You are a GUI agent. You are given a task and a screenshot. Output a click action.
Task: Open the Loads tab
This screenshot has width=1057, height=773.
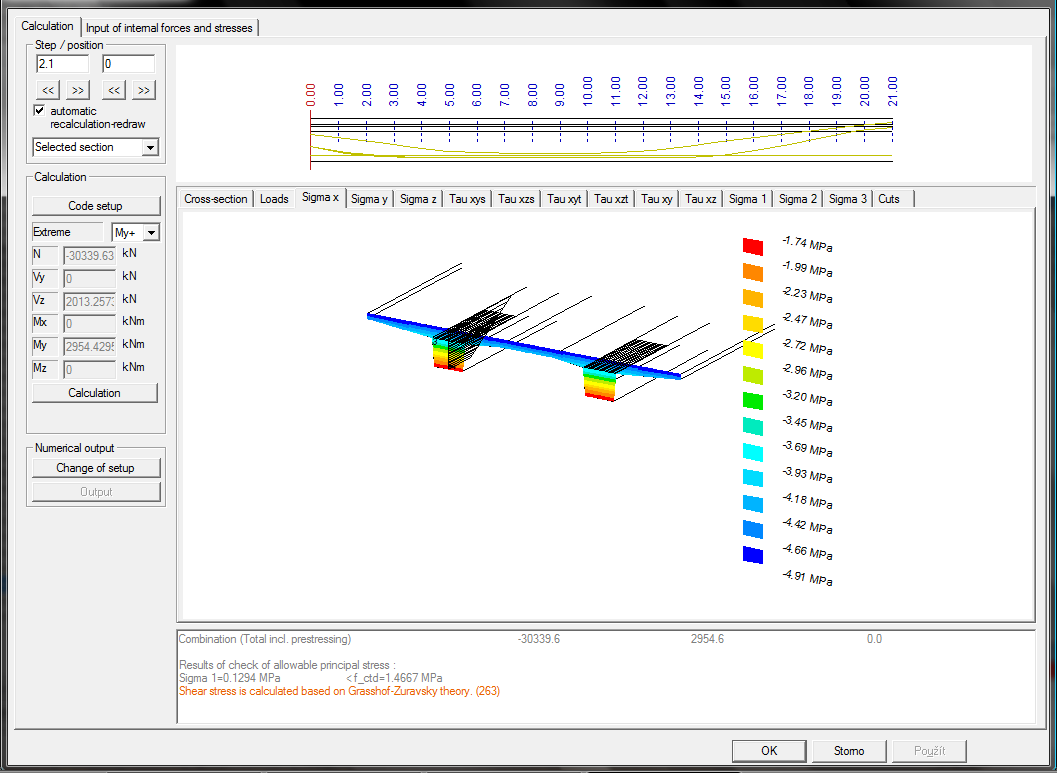point(274,199)
